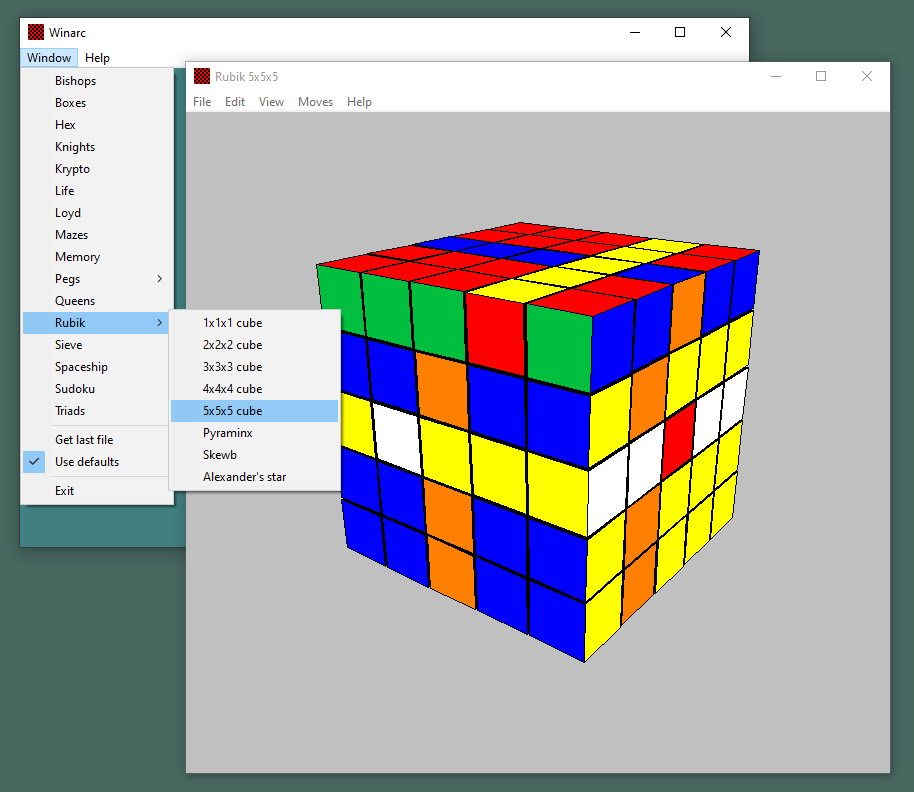Viewport: 914px width, 792px height.
Task: Open the Krypto game entry
Action: pos(97,169)
